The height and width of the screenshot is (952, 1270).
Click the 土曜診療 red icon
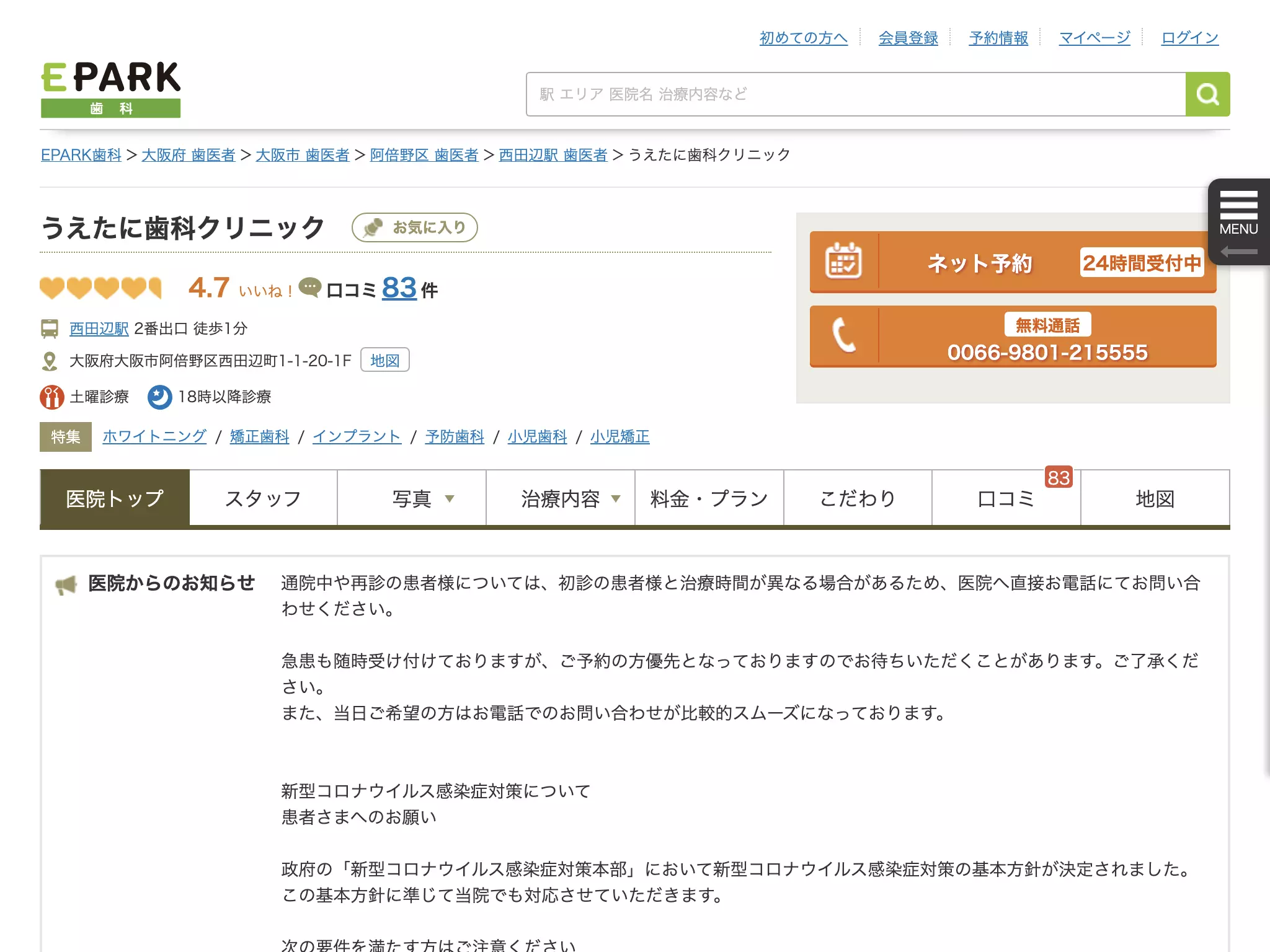tap(52, 397)
